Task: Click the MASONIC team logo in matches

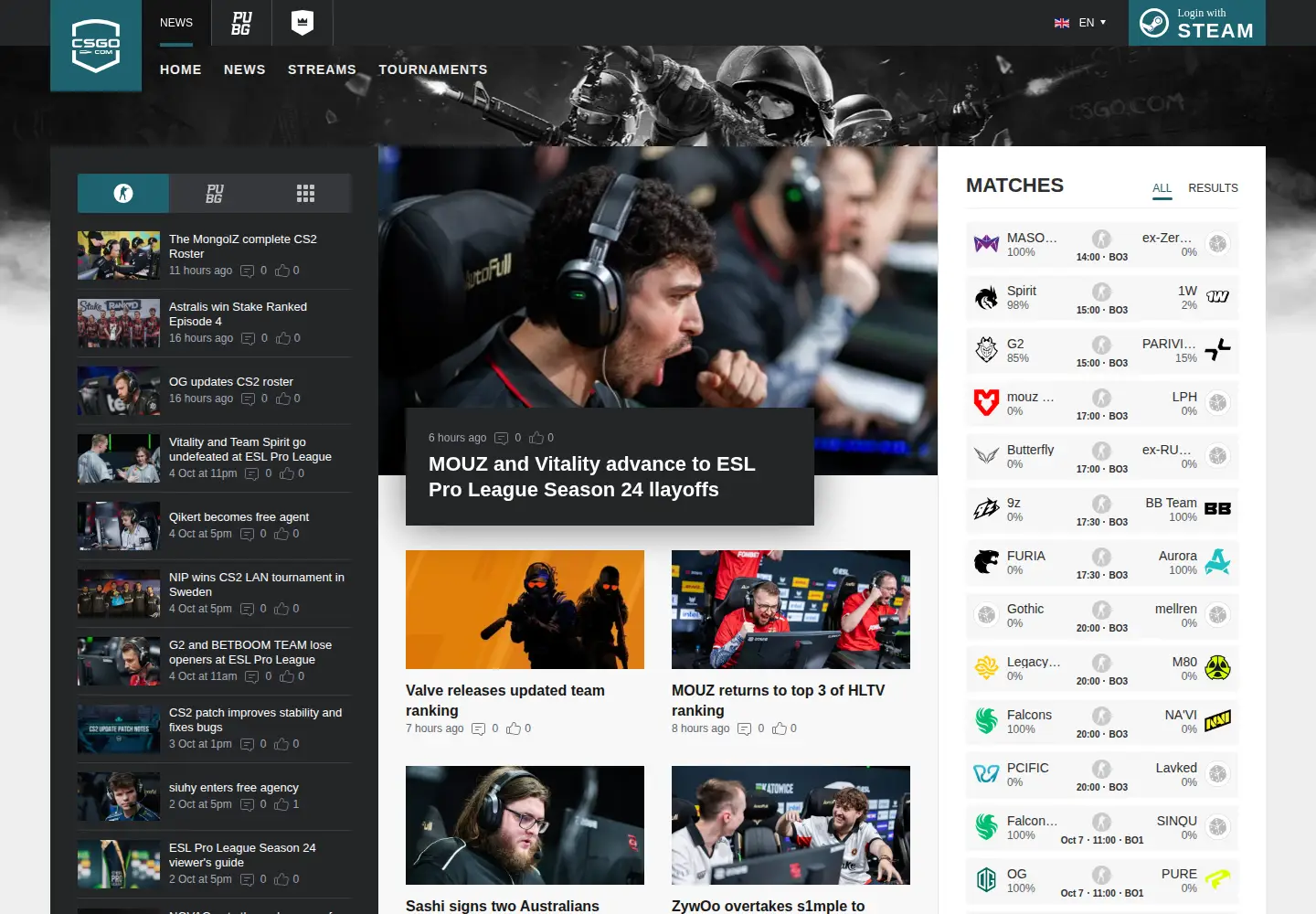Action: pyautogui.click(x=986, y=244)
